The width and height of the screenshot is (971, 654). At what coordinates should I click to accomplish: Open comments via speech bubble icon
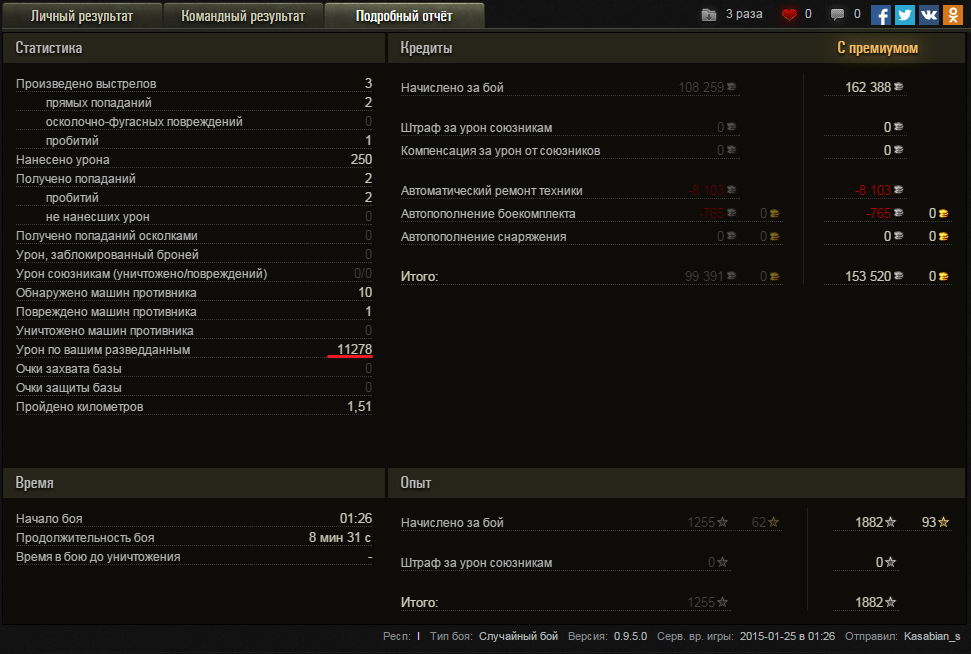837,14
